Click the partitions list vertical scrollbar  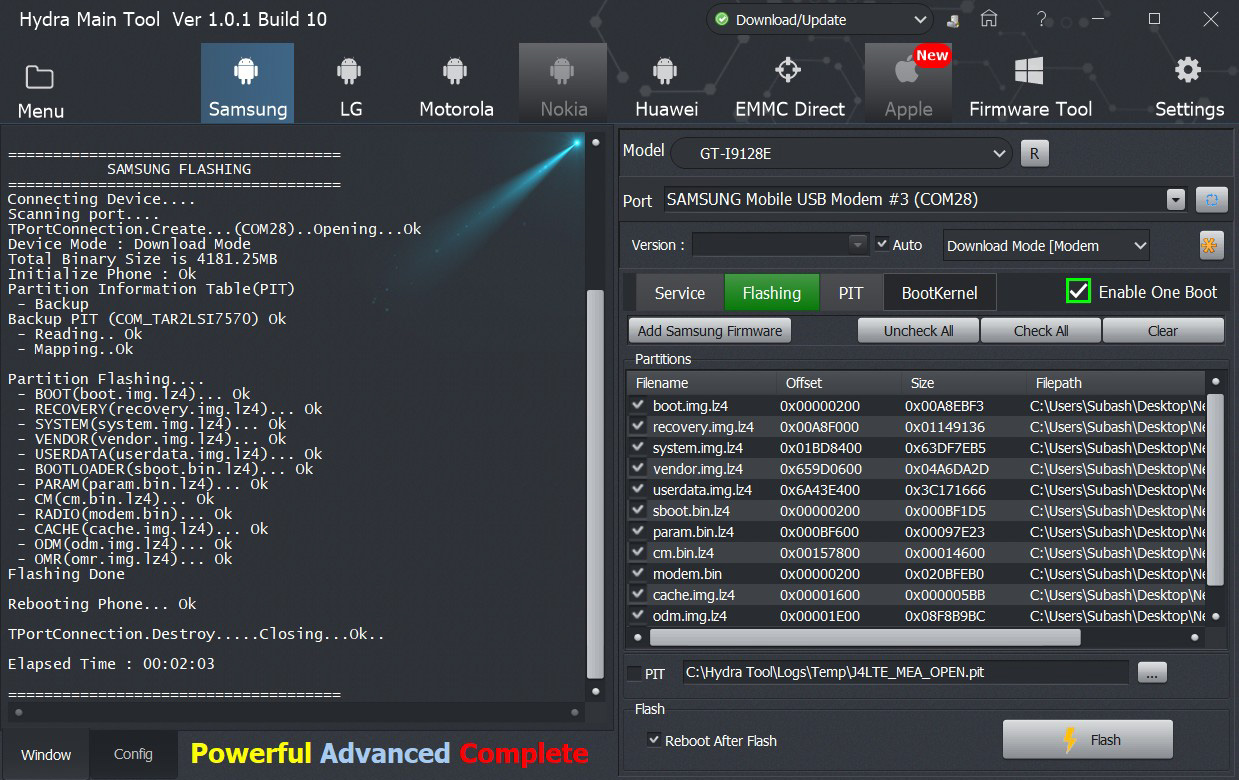point(1215,490)
